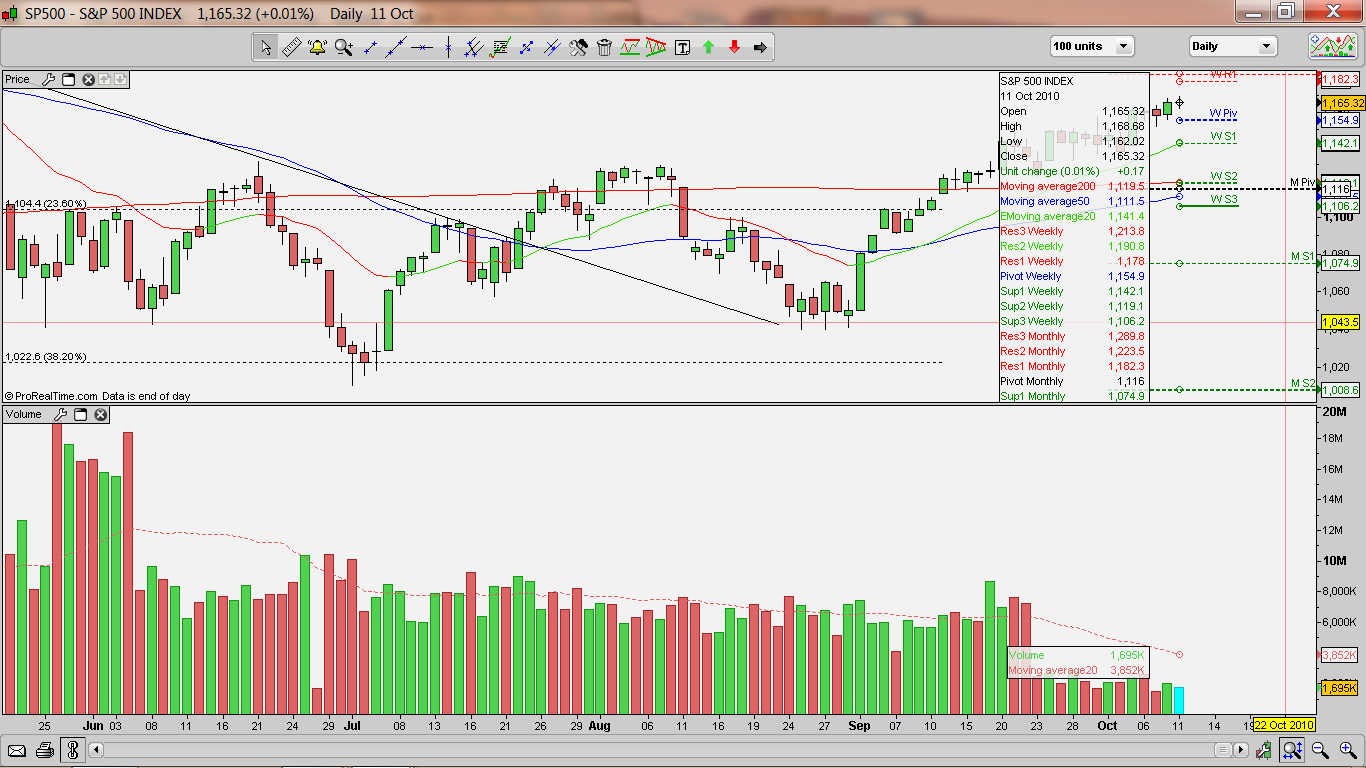Zoom in with plus magnifier

click(1346, 750)
